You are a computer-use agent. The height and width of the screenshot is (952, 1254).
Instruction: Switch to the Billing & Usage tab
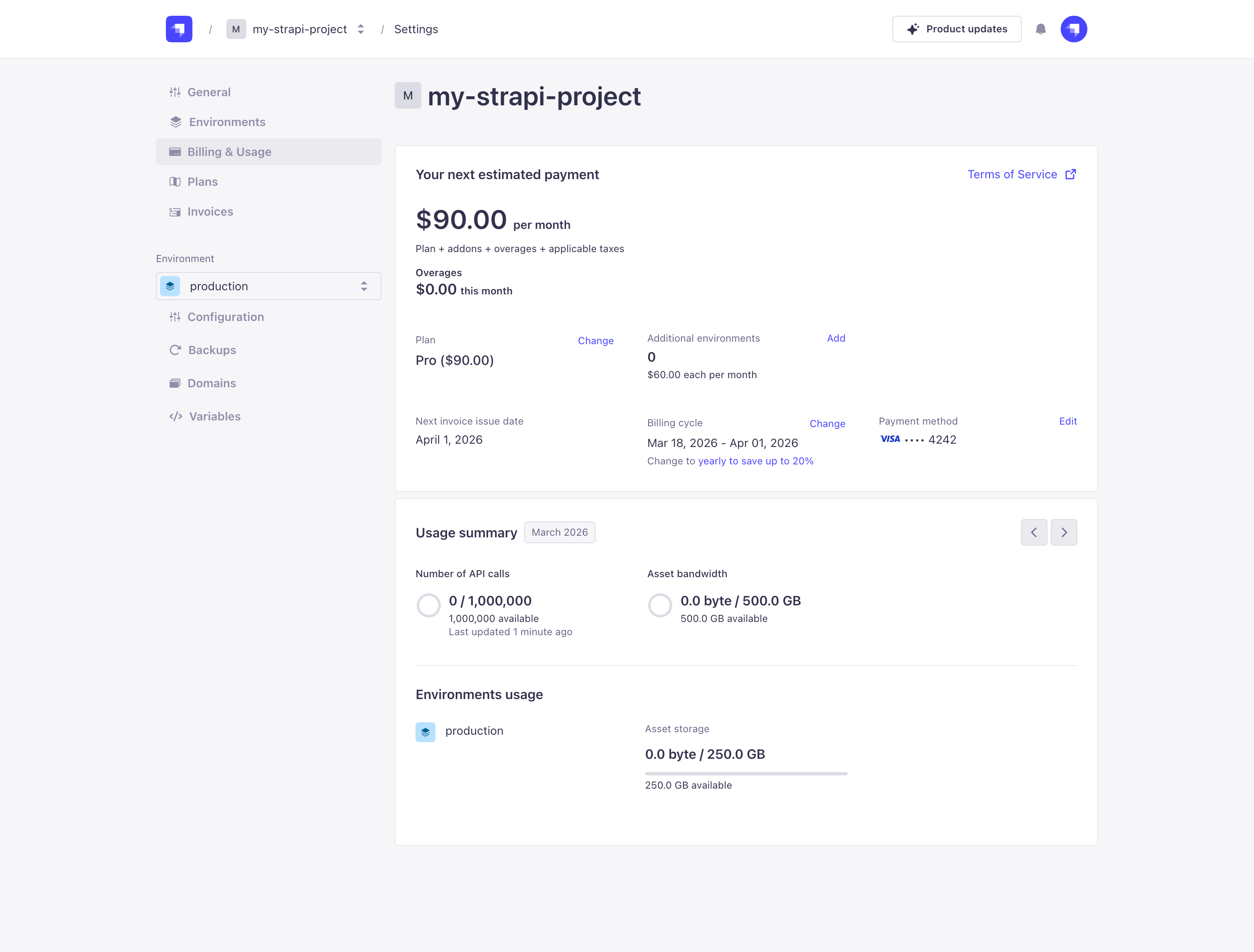click(x=229, y=151)
